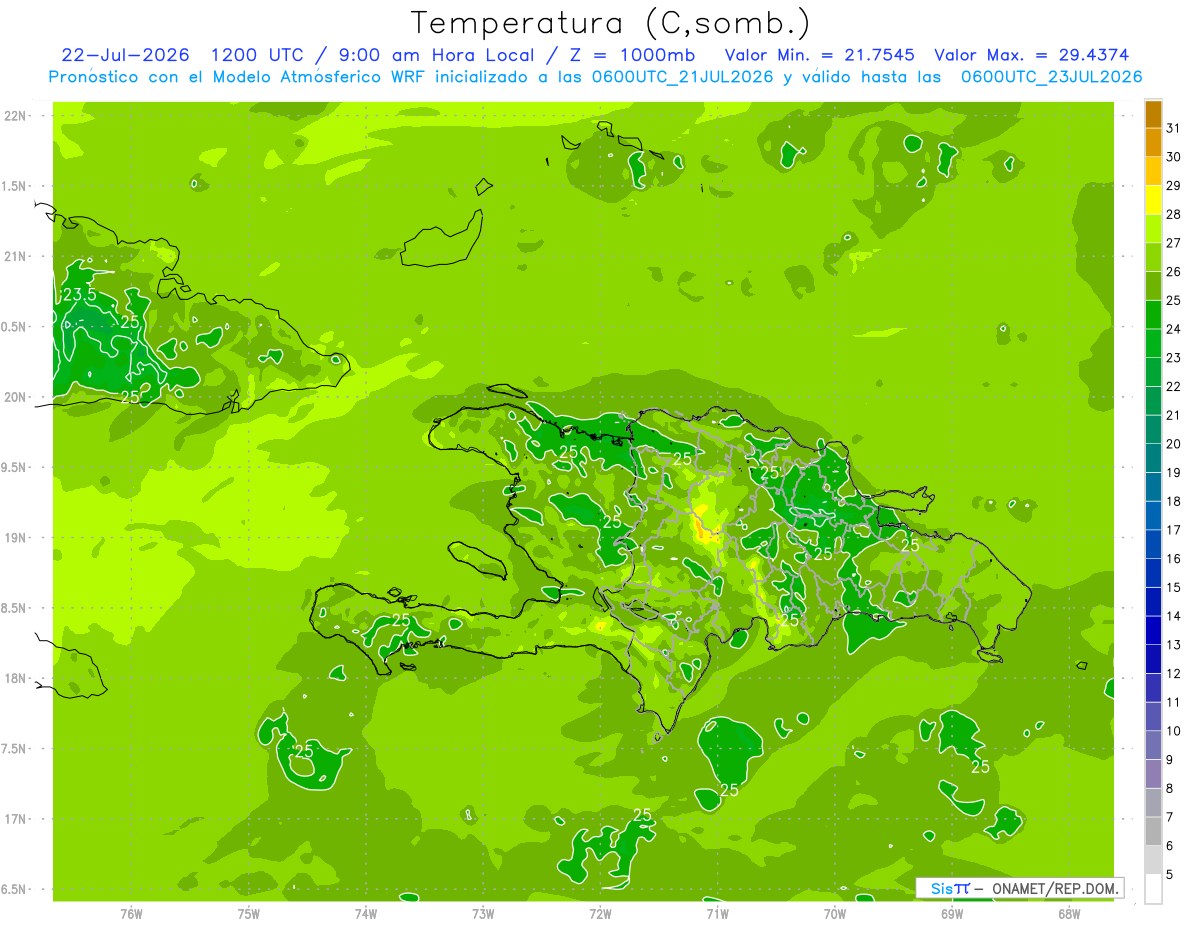The width and height of the screenshot is (1200, 927).
Task: Click longitude axis label "70W"
Action: (835, 914)
